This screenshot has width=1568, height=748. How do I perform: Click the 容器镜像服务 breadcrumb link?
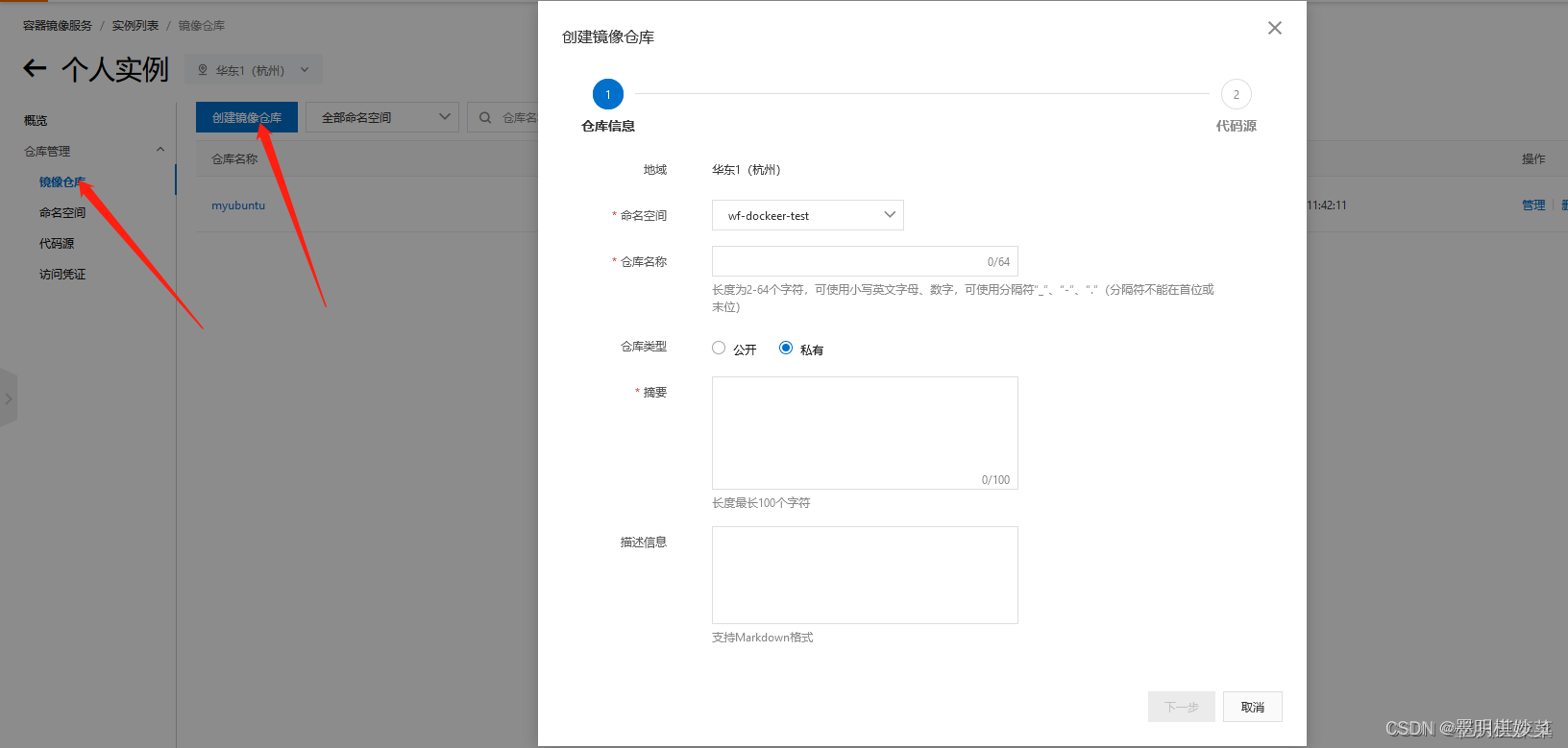pos(58,25)
